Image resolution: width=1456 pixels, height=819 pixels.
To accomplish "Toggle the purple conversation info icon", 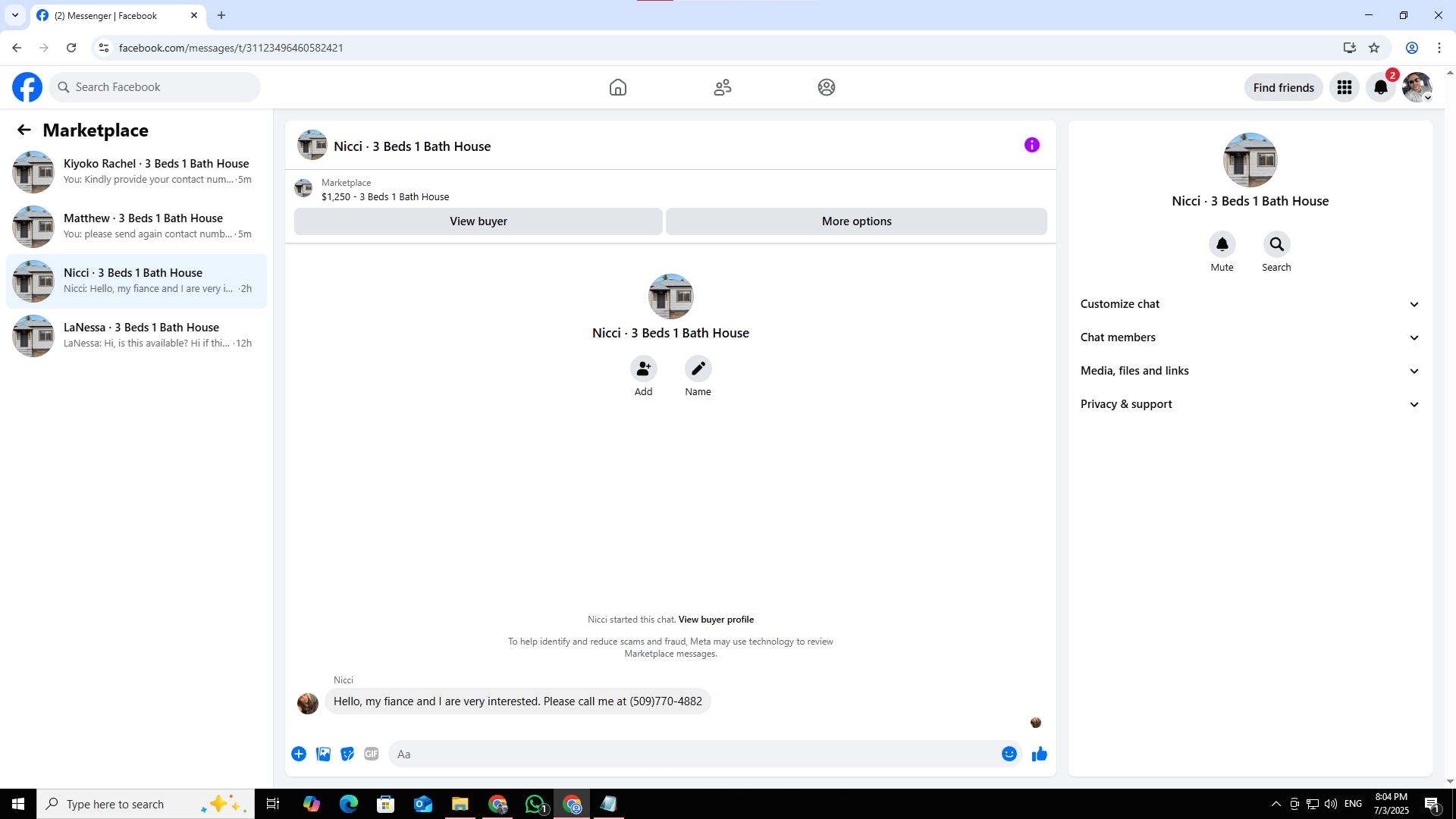I will (x=1031, y=145).
